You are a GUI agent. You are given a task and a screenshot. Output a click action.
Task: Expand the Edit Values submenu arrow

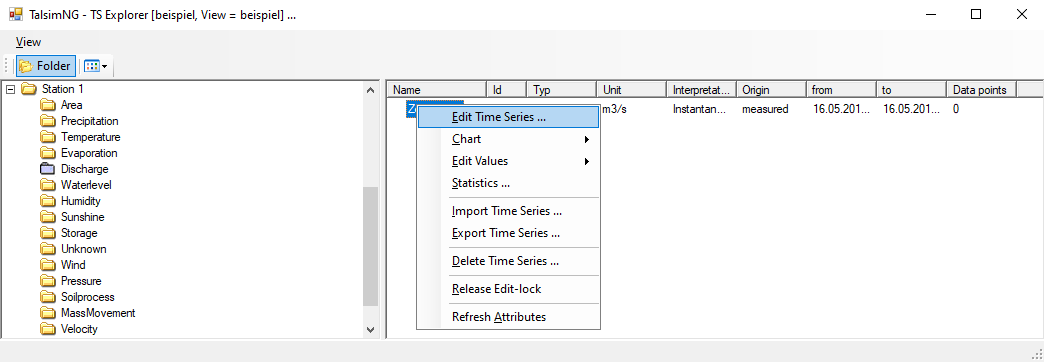pyautogui.click(x=587, y=161)
